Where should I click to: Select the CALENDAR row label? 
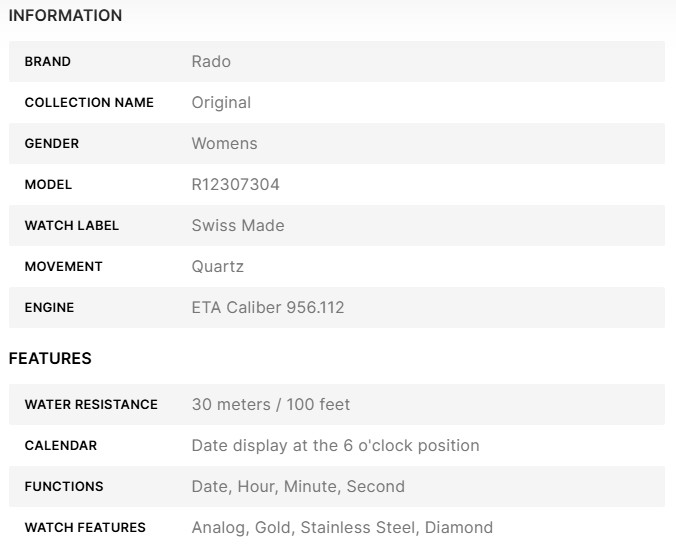60,446
